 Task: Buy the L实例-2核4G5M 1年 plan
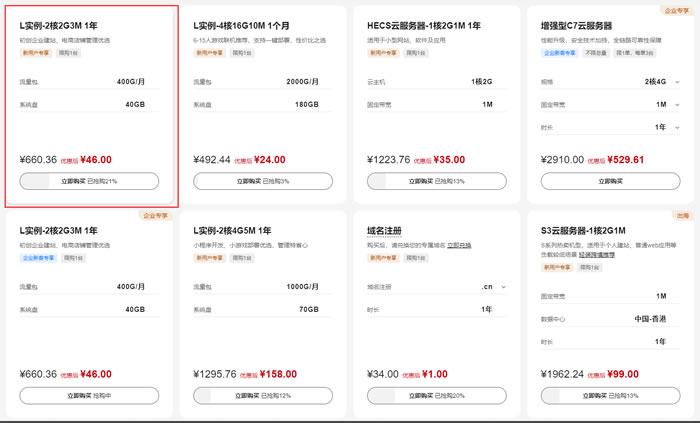262,396
